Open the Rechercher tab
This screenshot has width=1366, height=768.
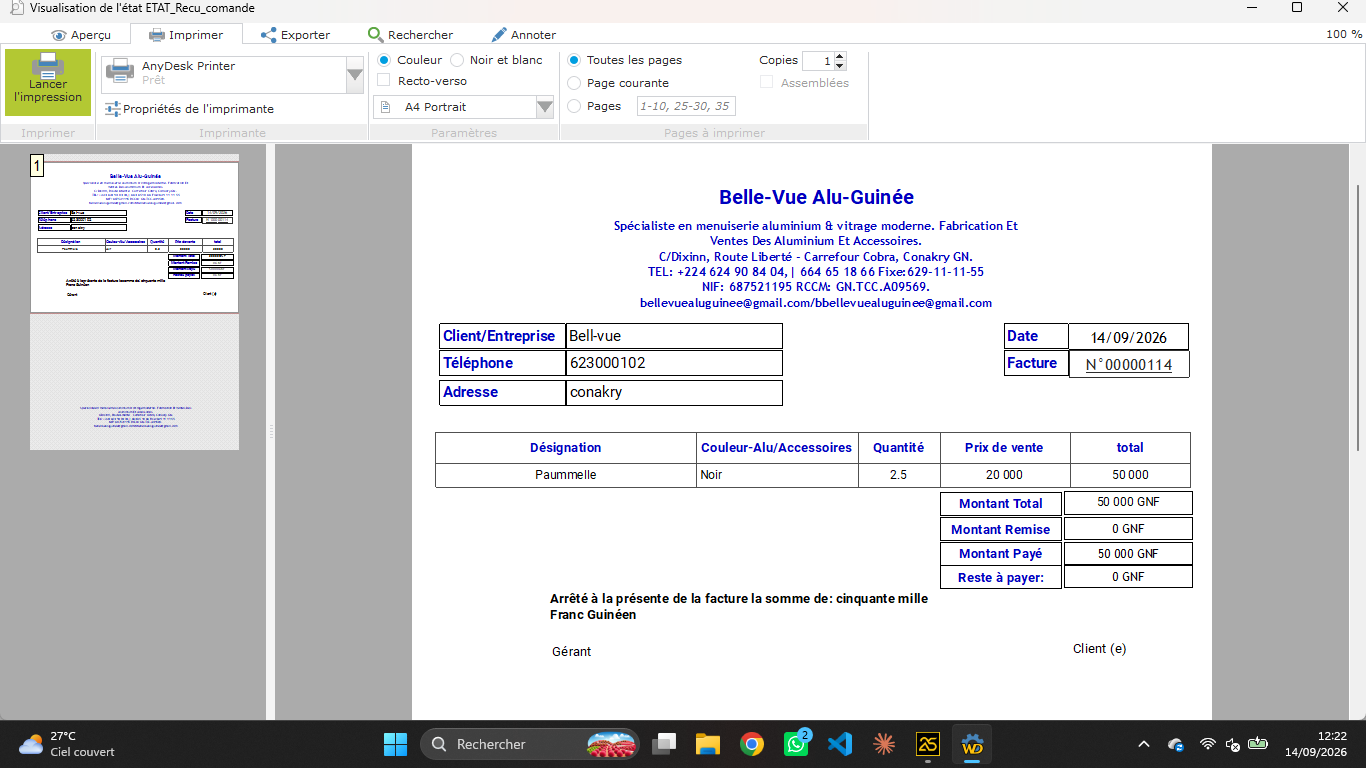(x=410, y=35)
